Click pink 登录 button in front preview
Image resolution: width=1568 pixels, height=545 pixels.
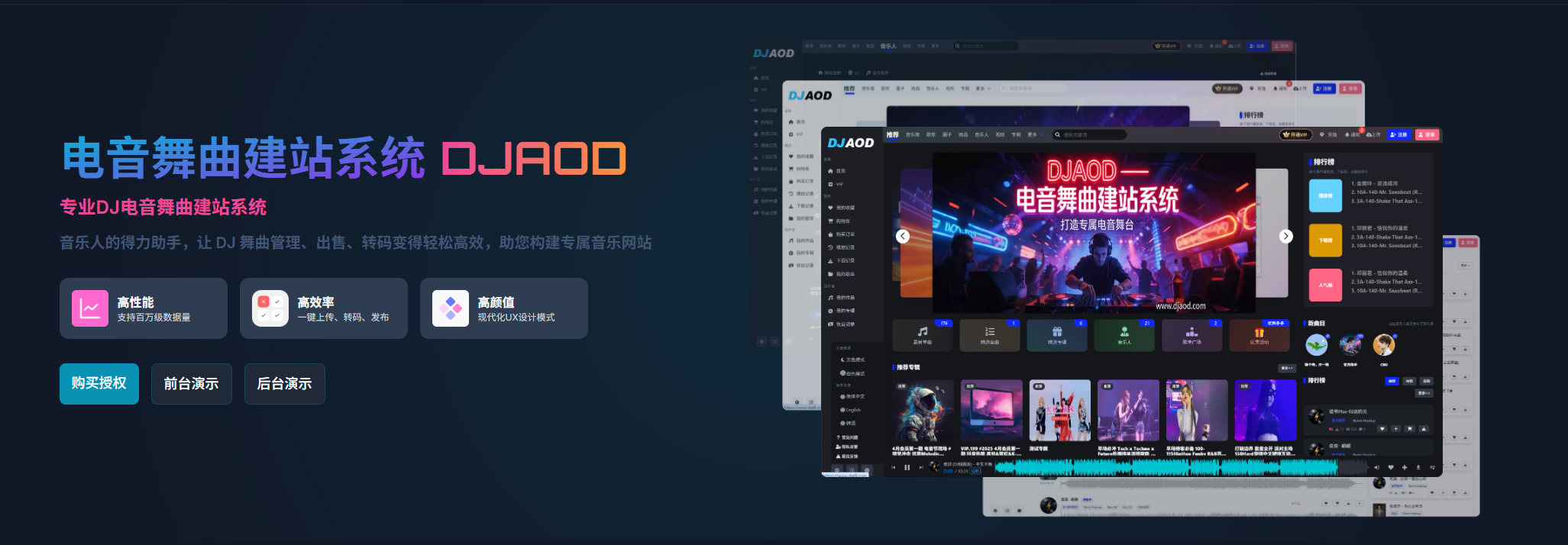1427,134
